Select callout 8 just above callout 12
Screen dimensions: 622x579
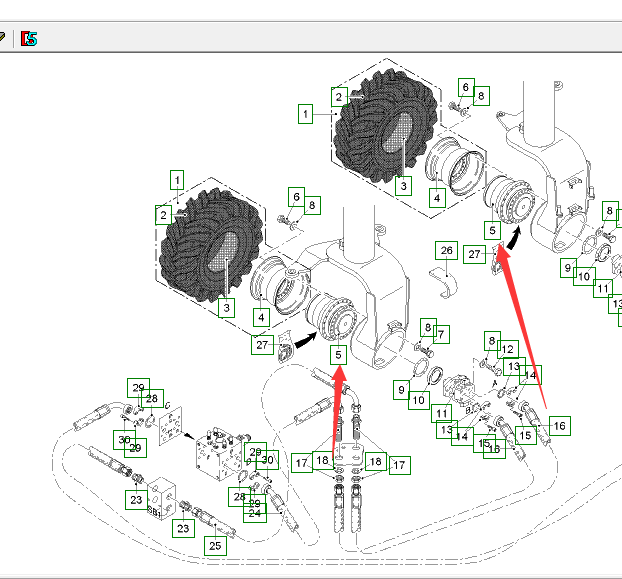pos(492,341)
